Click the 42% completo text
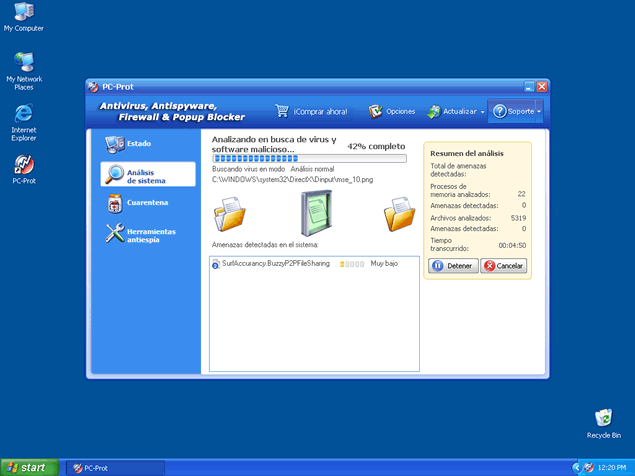The height and width of the screenshot is (476, 635). coord(376,146)
